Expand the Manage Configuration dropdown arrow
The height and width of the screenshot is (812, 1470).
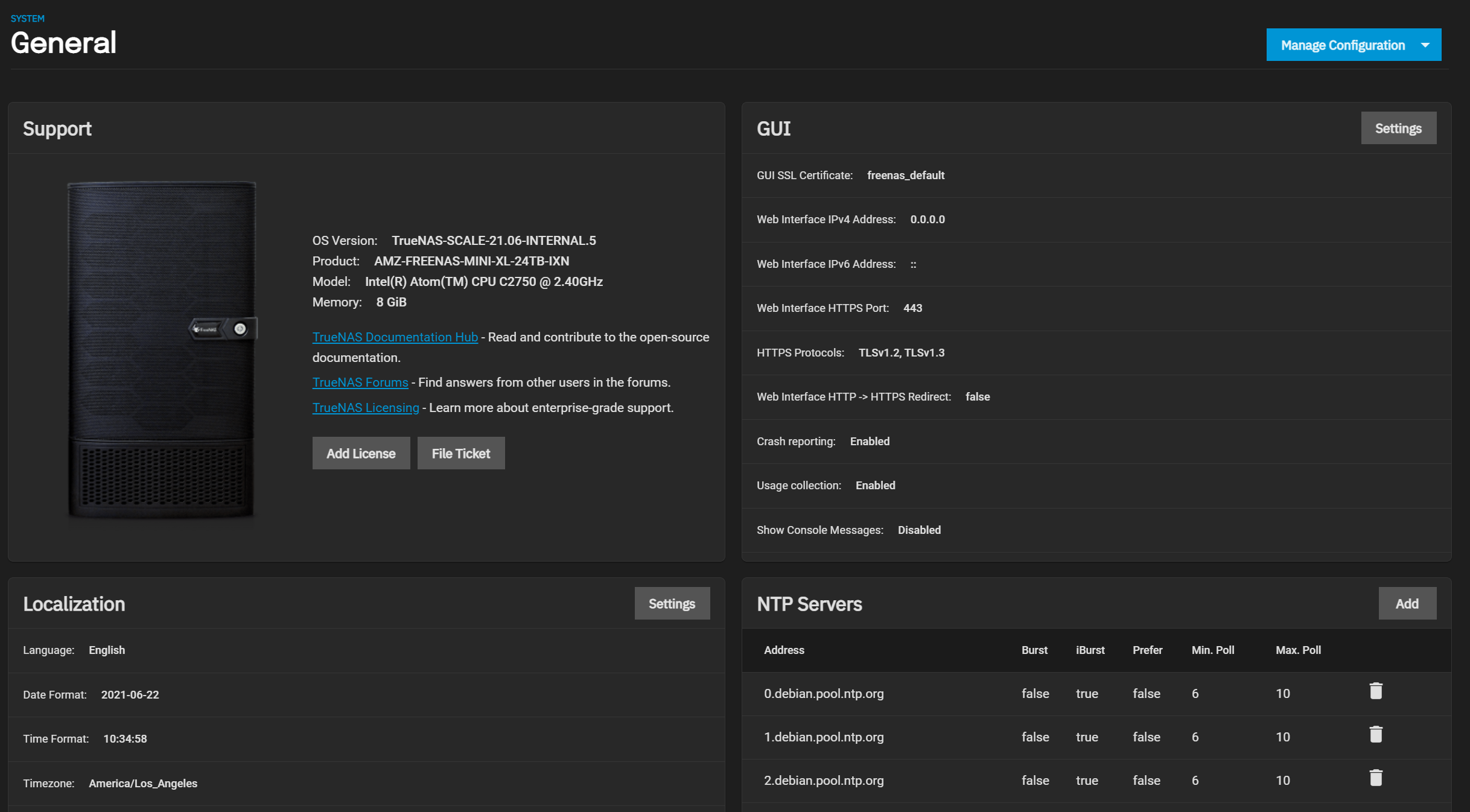[1425, 45]
